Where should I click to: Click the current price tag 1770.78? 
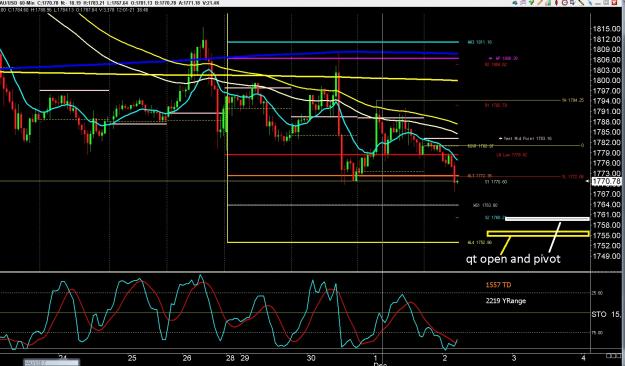point(606,182)
